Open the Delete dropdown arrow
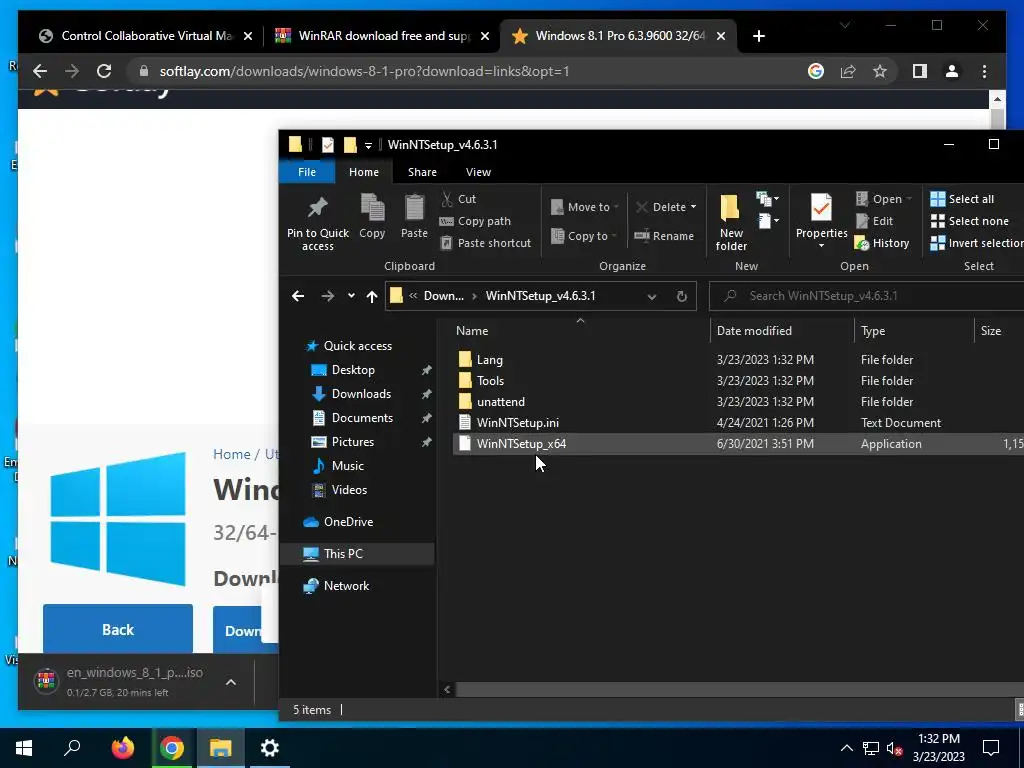The width and height of the screenshot is (1024, 768). point(693,207)
